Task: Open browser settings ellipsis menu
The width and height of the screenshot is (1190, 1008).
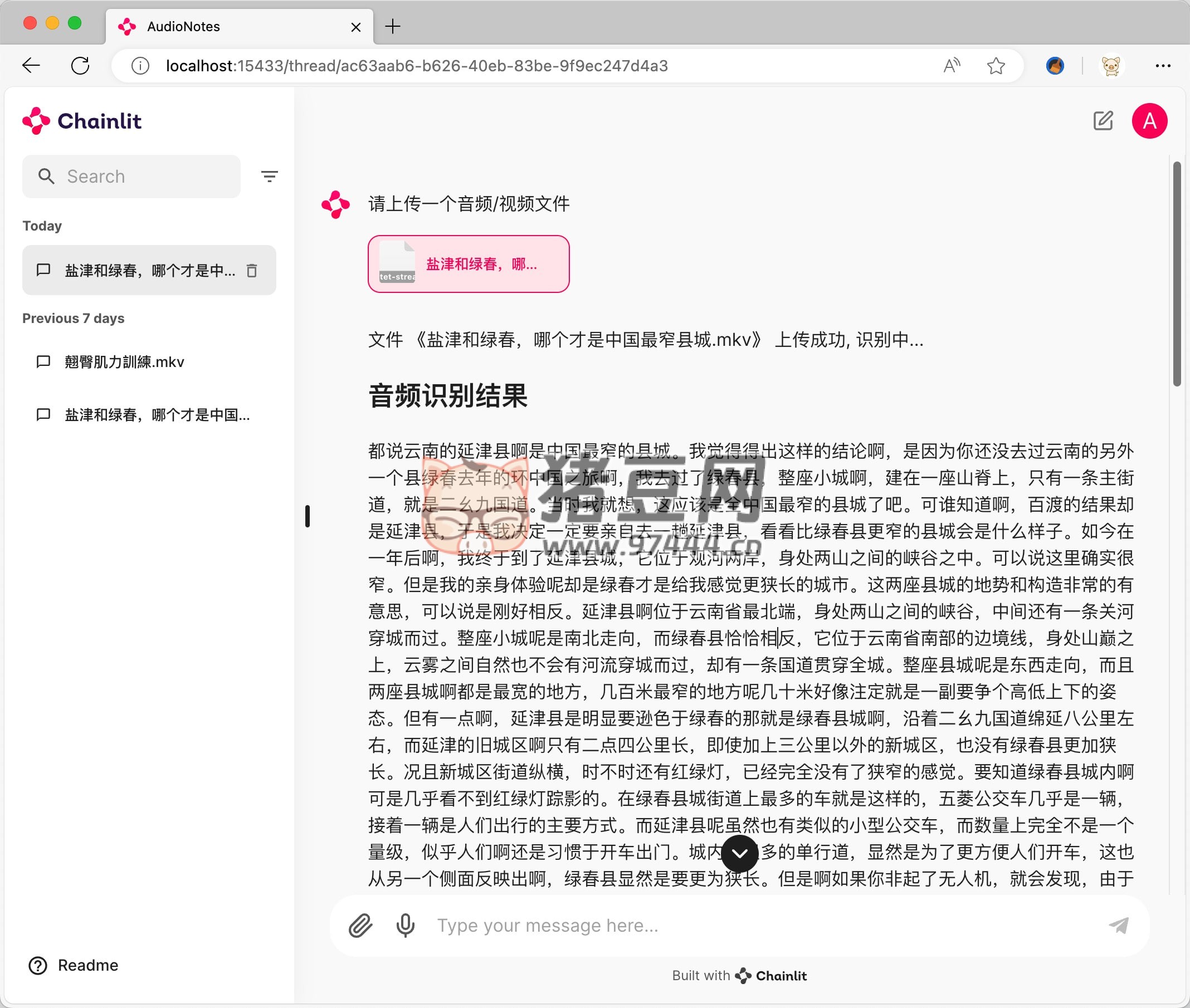Action: tap(1163, 66)
